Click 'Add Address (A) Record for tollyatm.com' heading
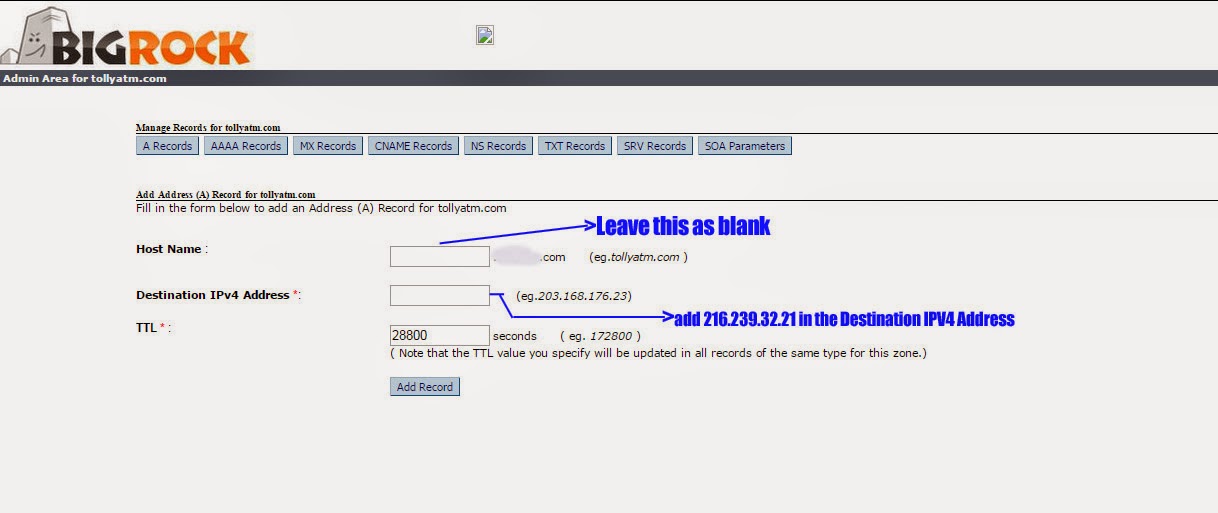Screen dimensions: 1218x513 (x=226, y=195)
